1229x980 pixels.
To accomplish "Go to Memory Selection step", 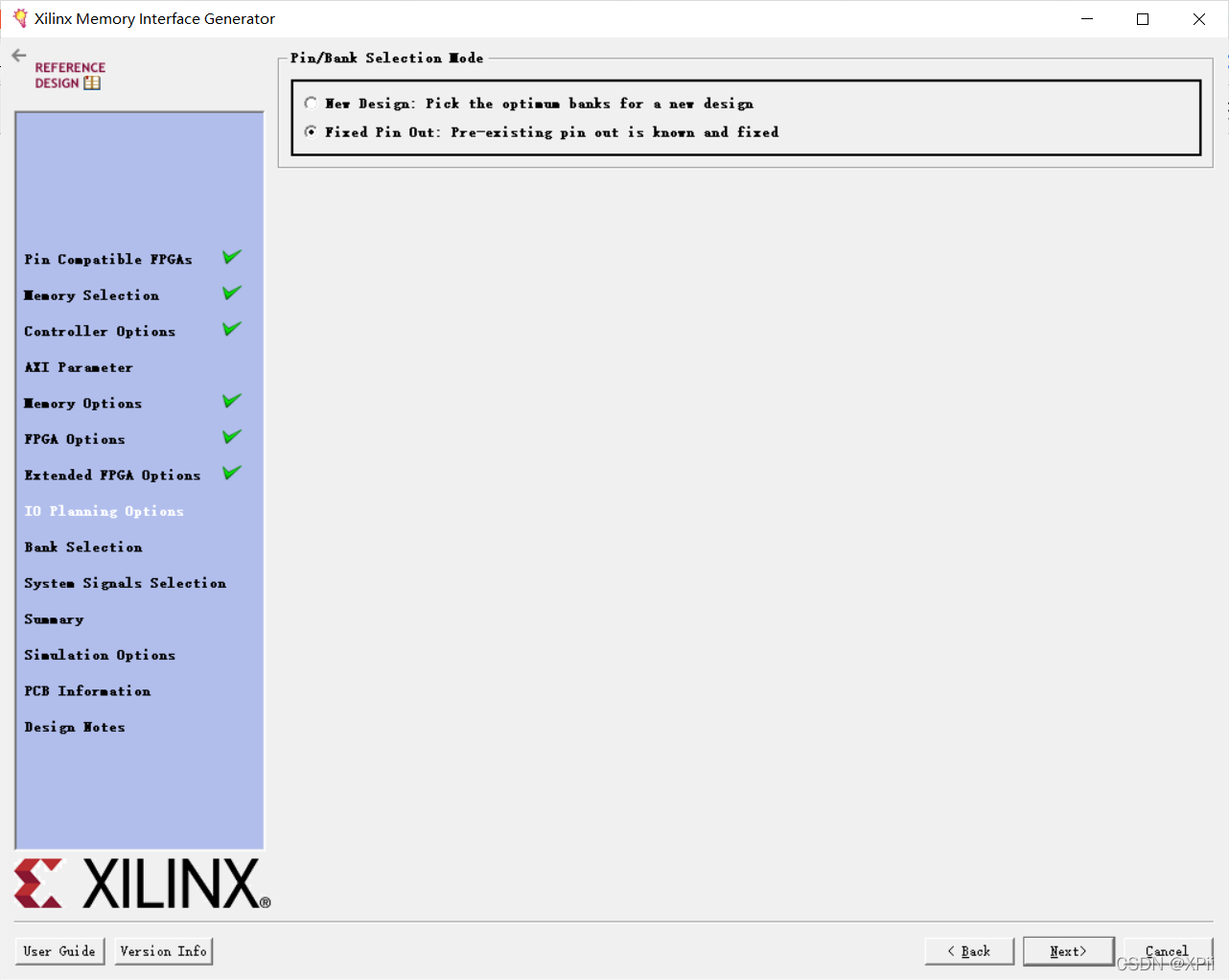I will tap(92, 295).
